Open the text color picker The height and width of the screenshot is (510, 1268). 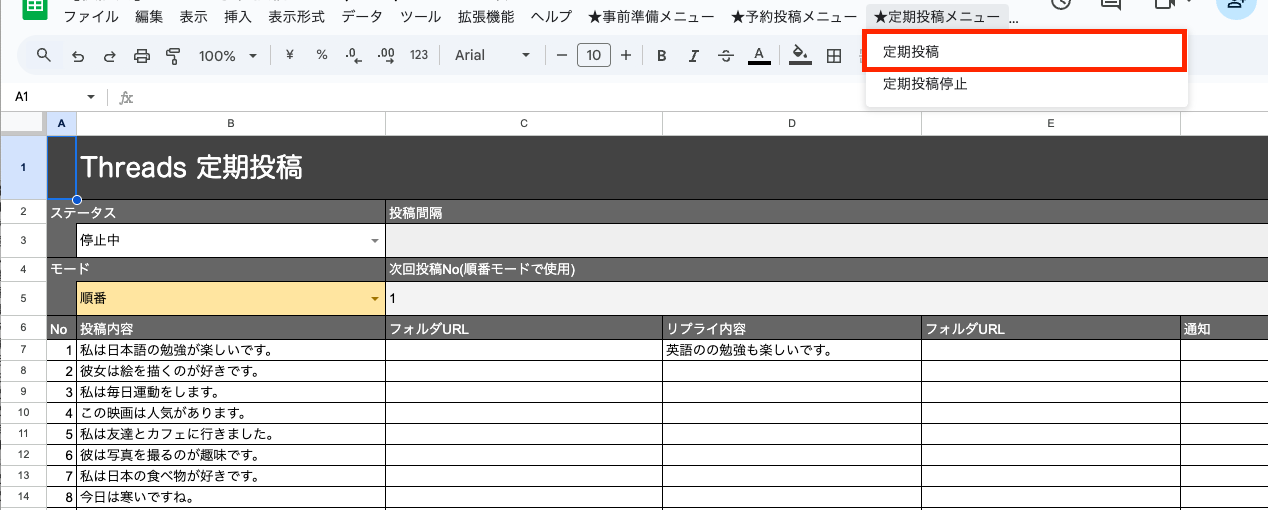click(x=759, y=56)
